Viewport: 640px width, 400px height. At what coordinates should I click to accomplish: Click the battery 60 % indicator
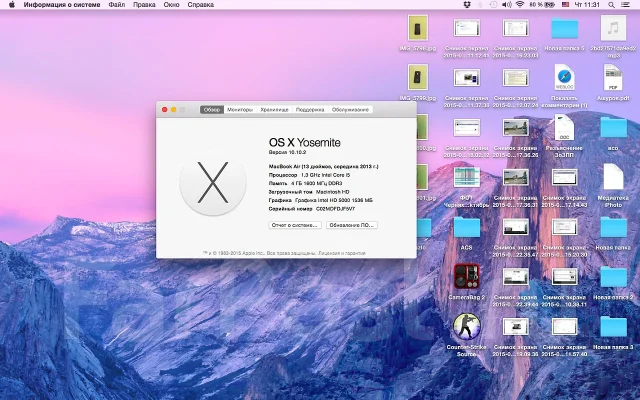click(542, 5)
